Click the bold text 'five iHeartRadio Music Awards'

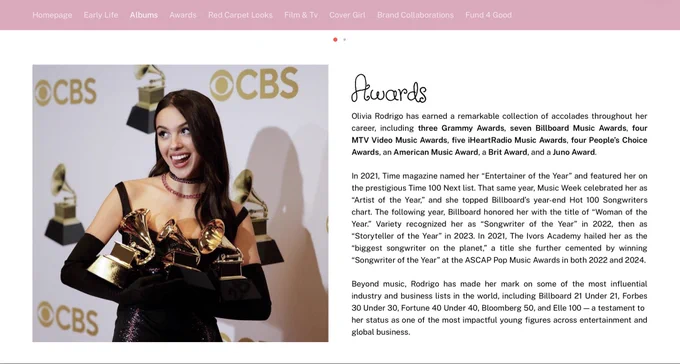[509, 140]
